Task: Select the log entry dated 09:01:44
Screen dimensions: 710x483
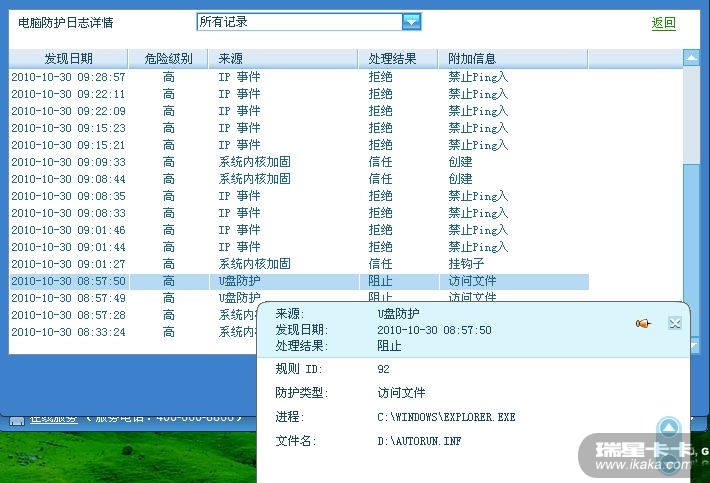Action: click(299, 247)
